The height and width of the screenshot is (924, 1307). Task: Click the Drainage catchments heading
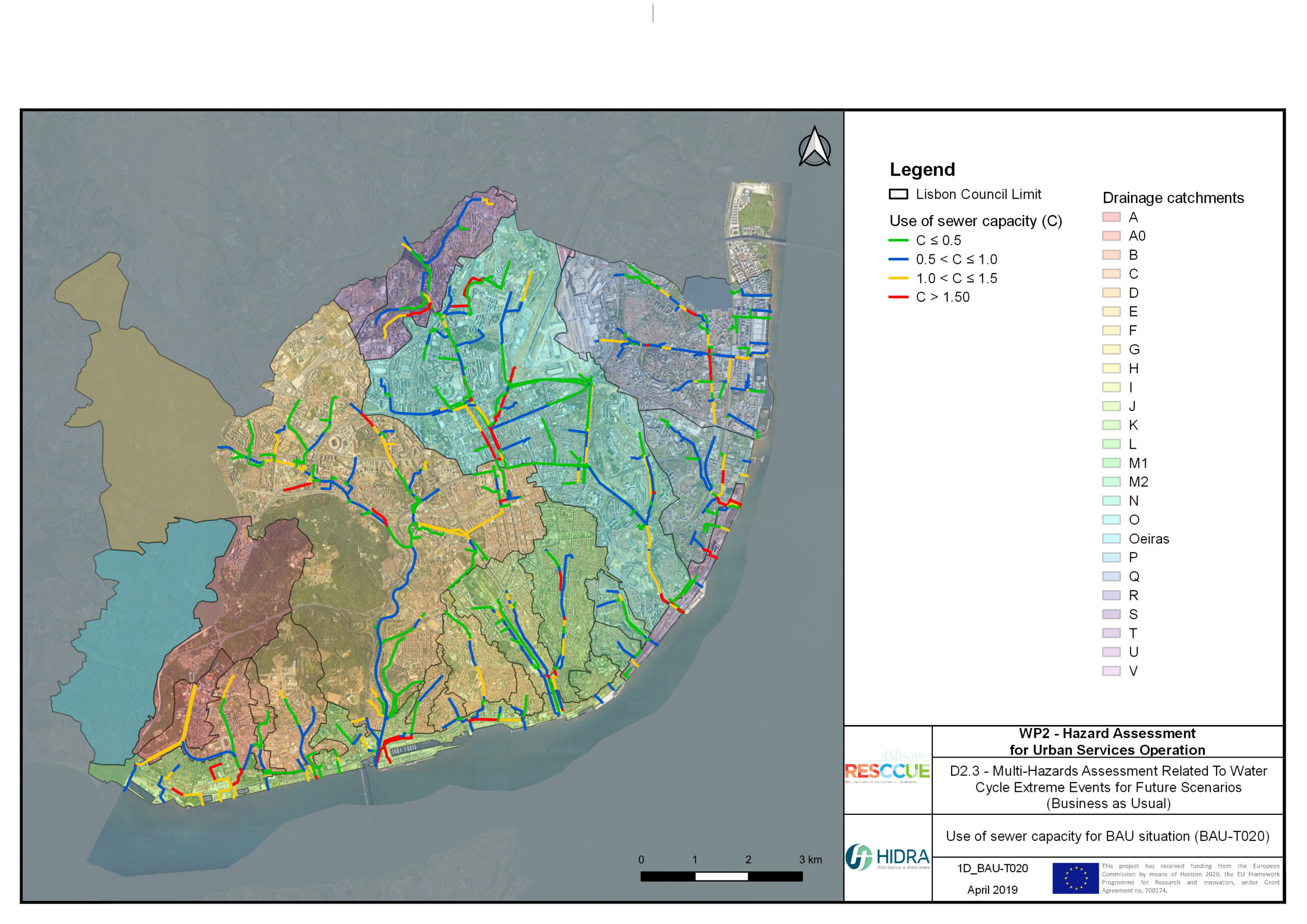tap(1173, 198)
